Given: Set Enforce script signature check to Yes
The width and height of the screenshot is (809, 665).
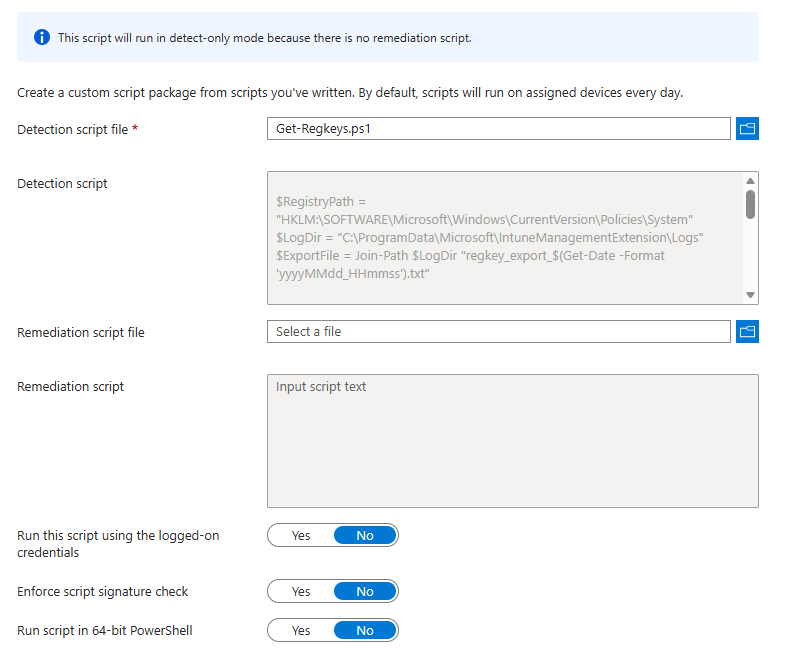Looking at the screenshot, I should (x=301, y=592).
